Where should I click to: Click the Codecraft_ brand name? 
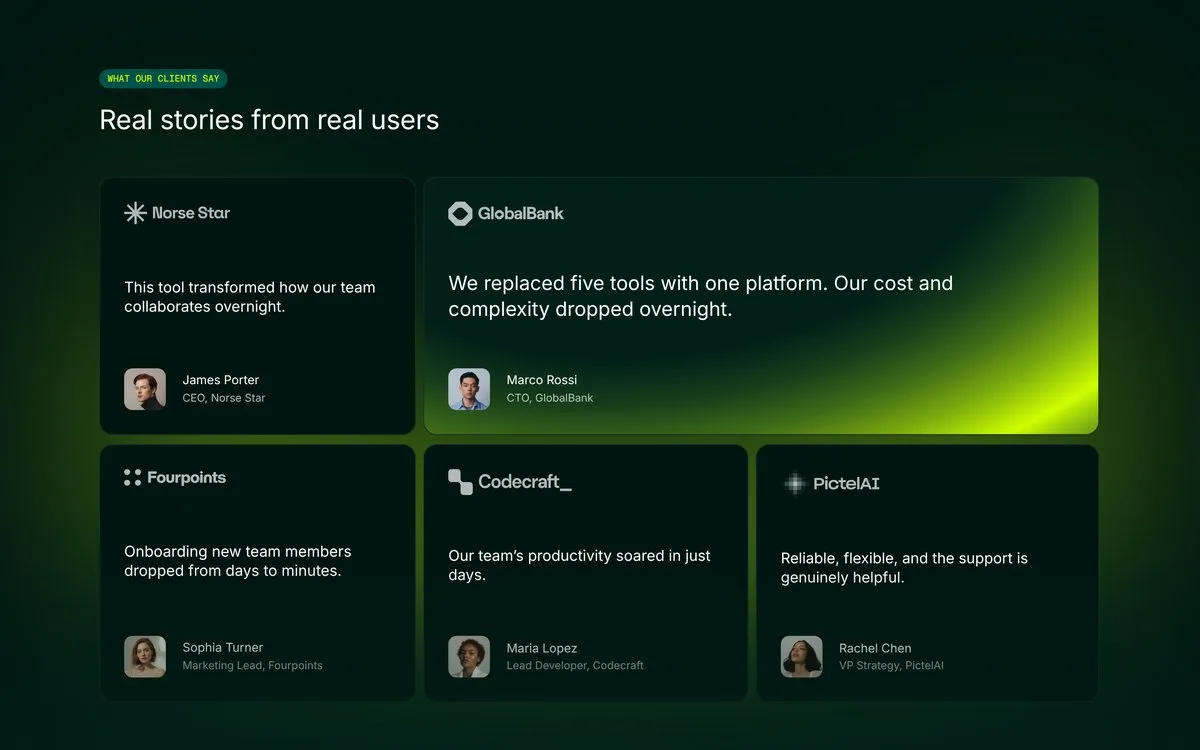525,482
